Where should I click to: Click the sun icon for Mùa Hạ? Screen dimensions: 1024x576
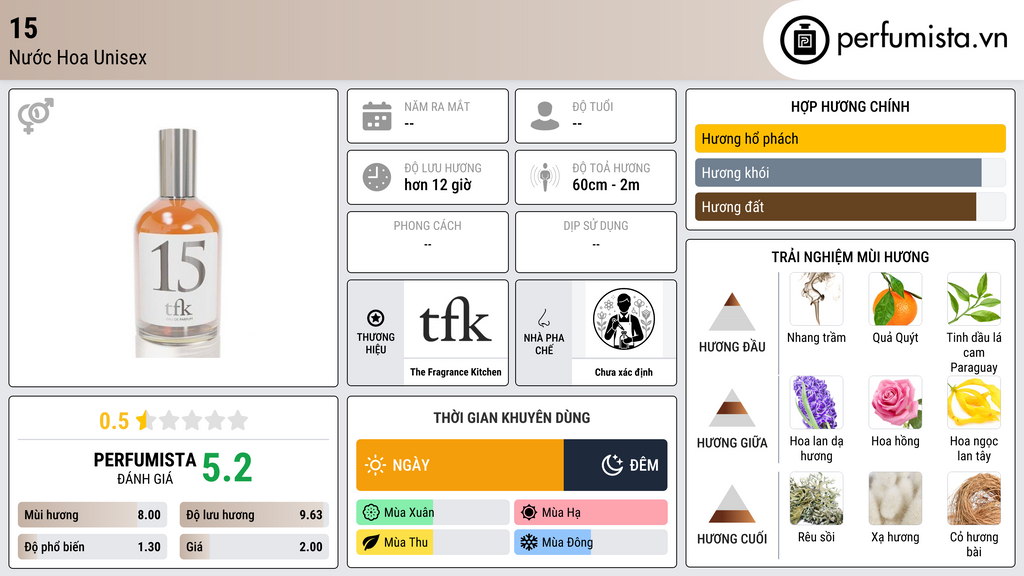pos(529,513)
